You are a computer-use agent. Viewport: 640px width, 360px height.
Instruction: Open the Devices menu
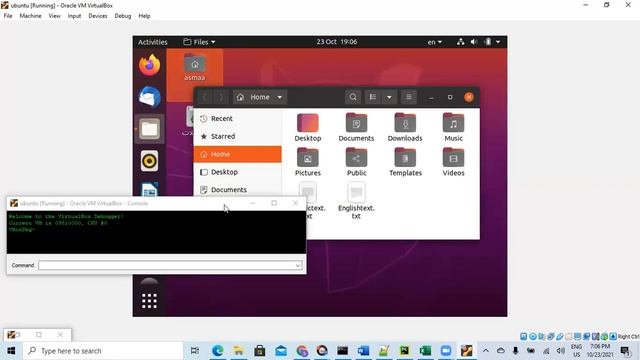98,16
